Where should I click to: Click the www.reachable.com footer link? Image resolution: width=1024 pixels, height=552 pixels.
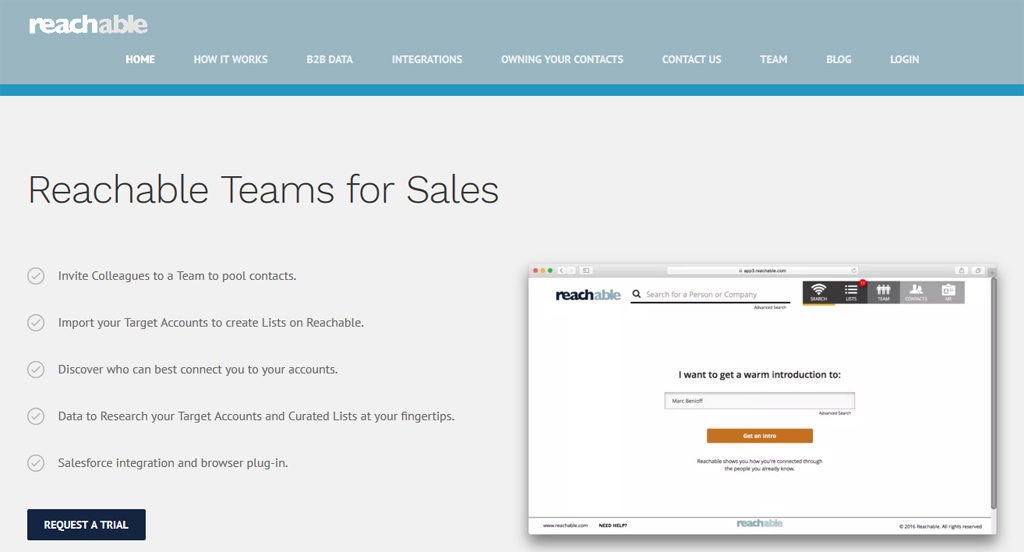click(566, 526)
